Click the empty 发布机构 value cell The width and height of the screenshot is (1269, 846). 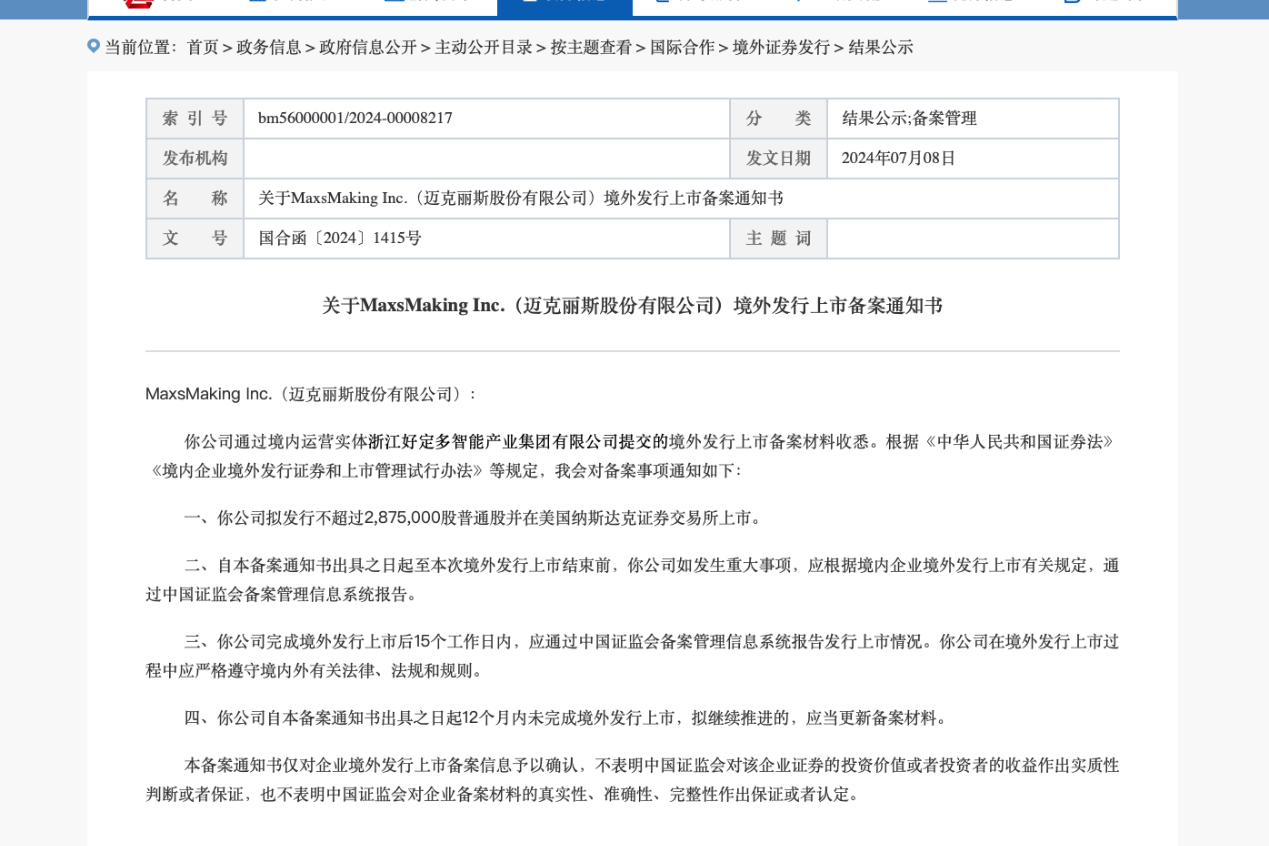point(486,158)
